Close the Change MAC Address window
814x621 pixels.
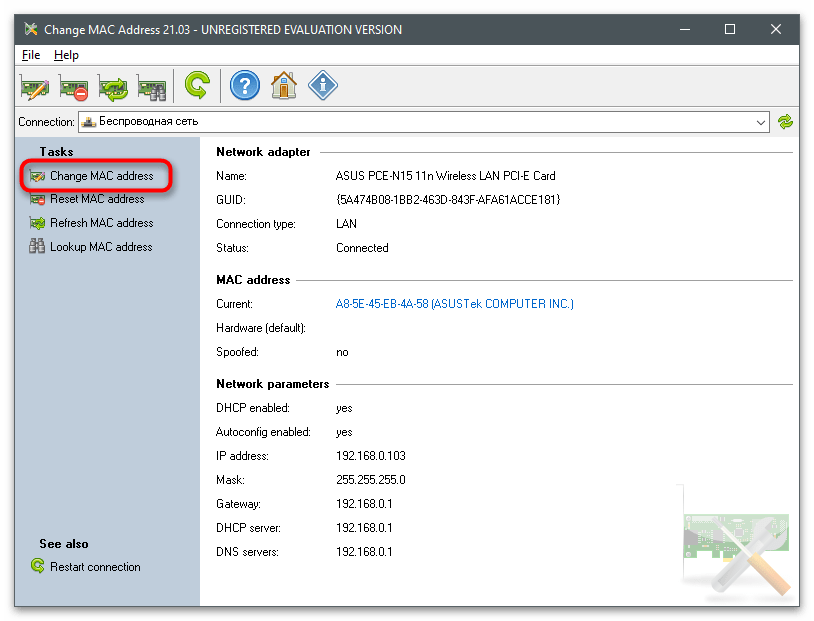pos(776,30)
